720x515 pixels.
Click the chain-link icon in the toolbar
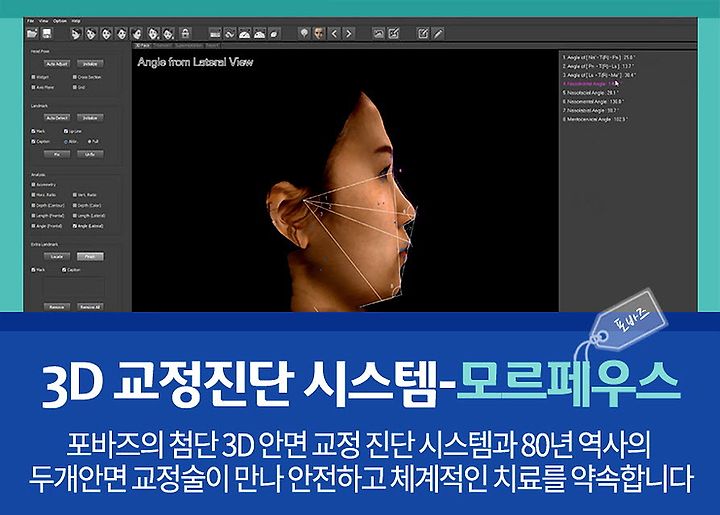pos(230,34)
